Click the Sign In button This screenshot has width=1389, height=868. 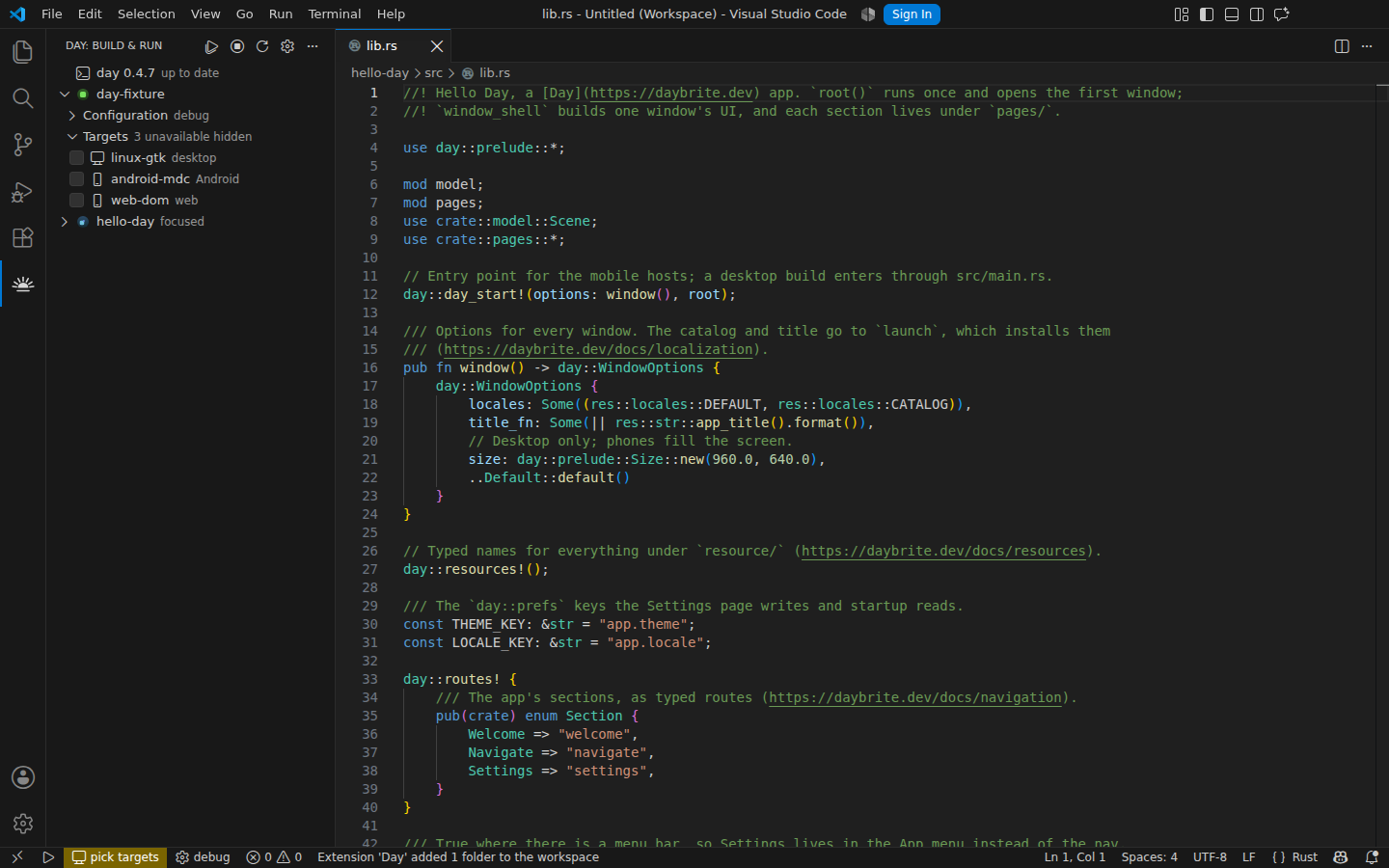click(912, 14)
